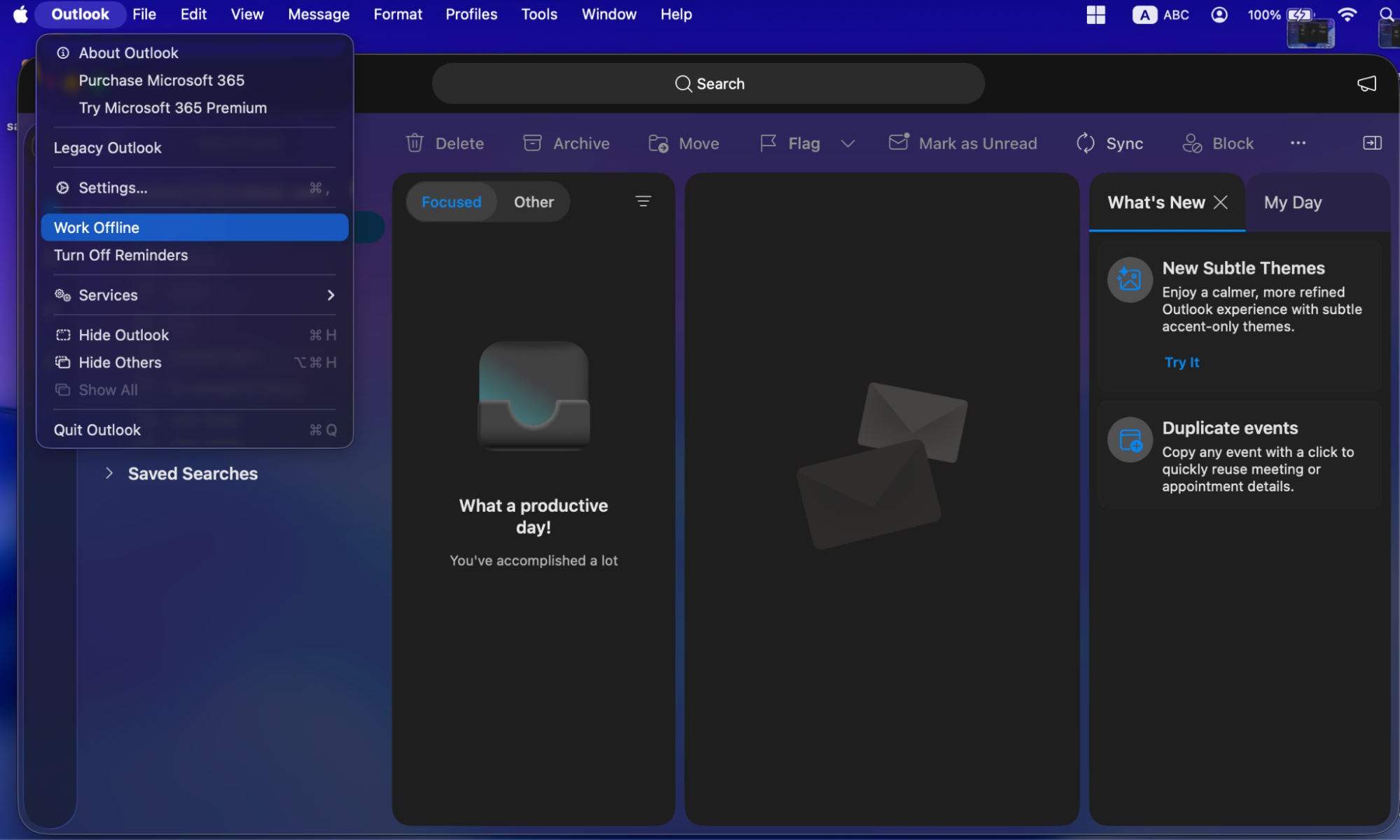Click the collapse side pane icon
This screenshot has height=840, width=1400.
pyautogui.click(x=1372, y=143)
